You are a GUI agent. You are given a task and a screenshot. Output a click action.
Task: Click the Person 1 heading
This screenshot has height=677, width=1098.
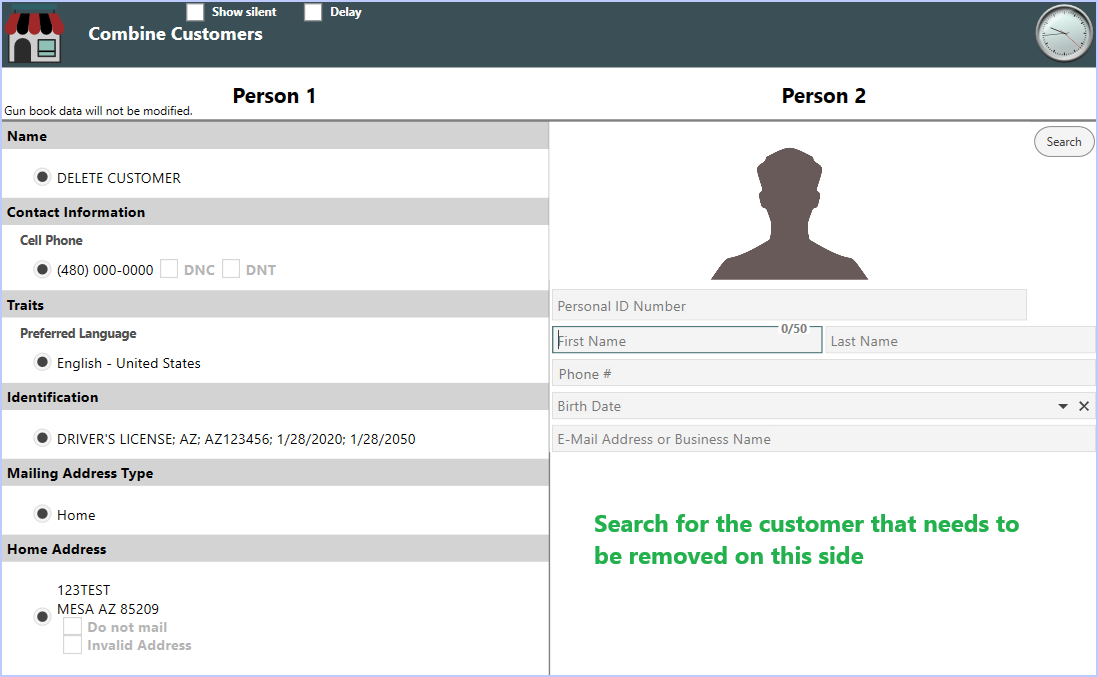coord(274,96)
